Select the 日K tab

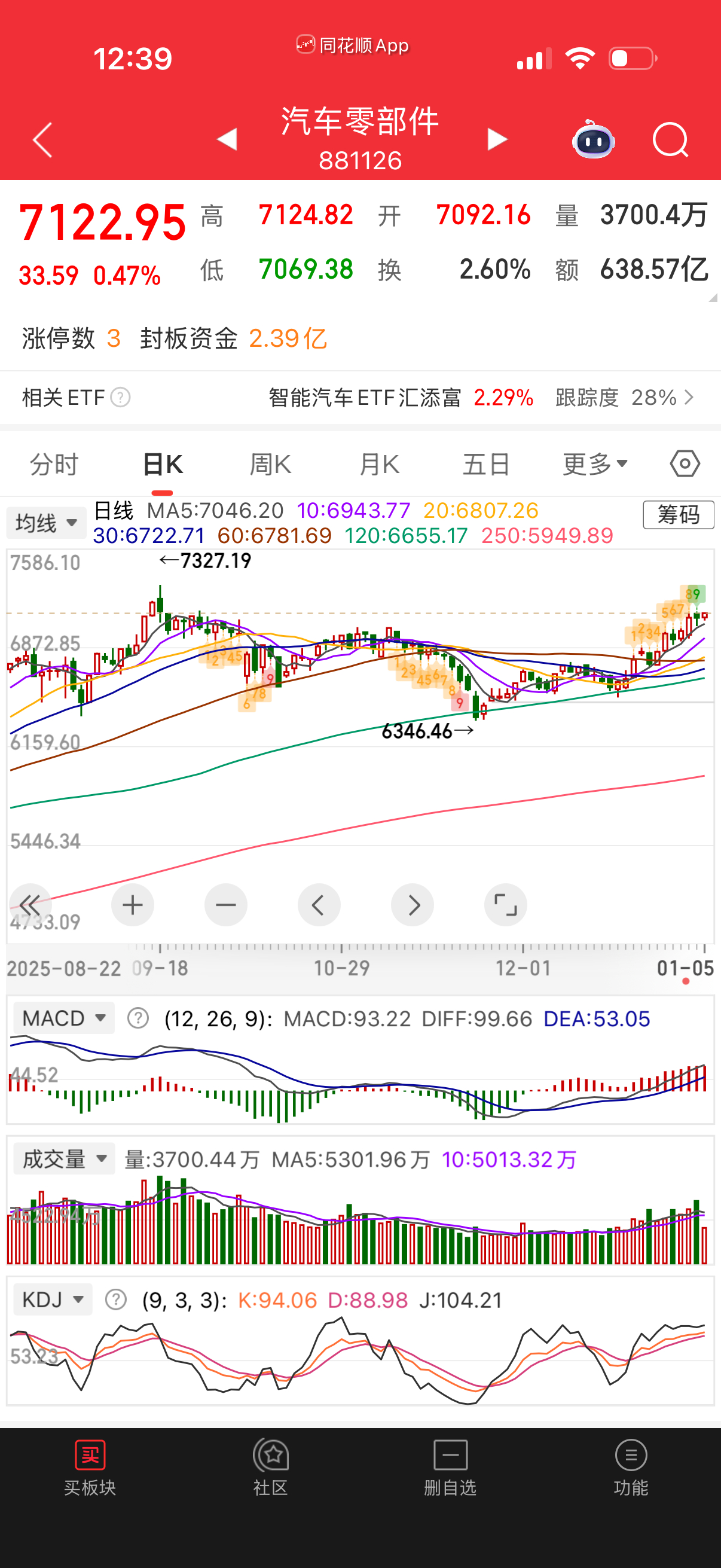tap(163, 464)
